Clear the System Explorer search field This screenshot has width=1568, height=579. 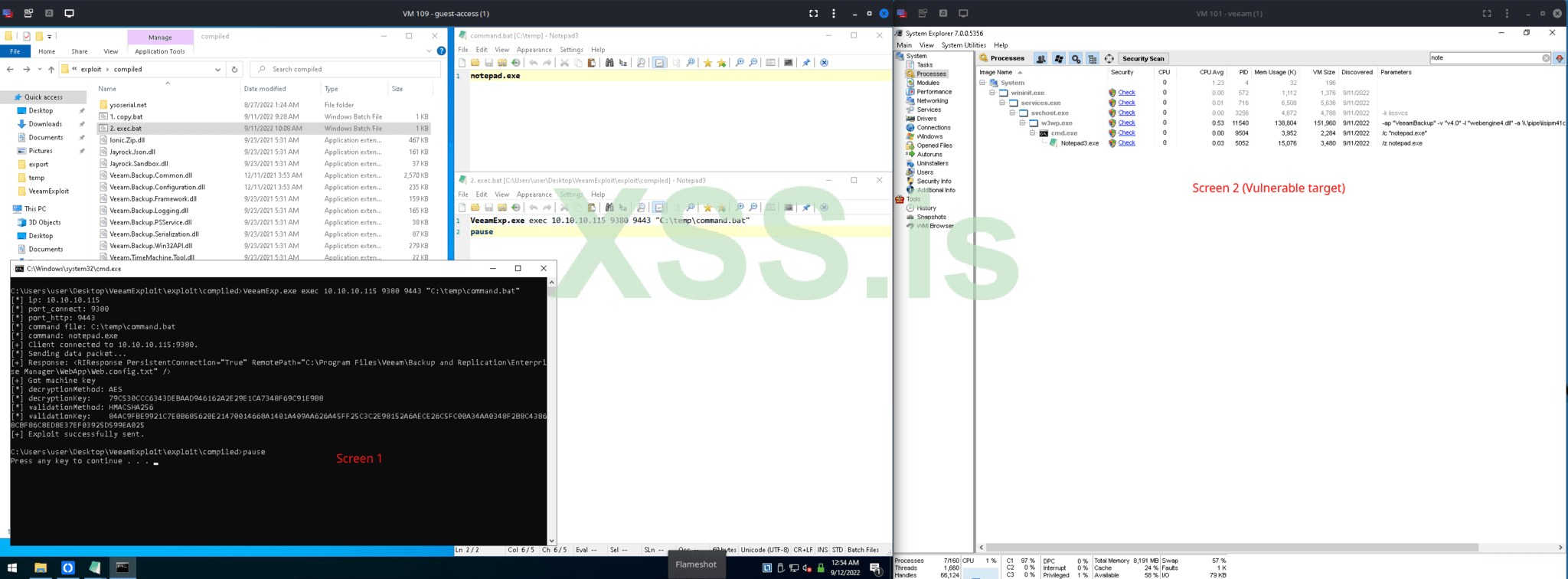[x=1546, y=58]
